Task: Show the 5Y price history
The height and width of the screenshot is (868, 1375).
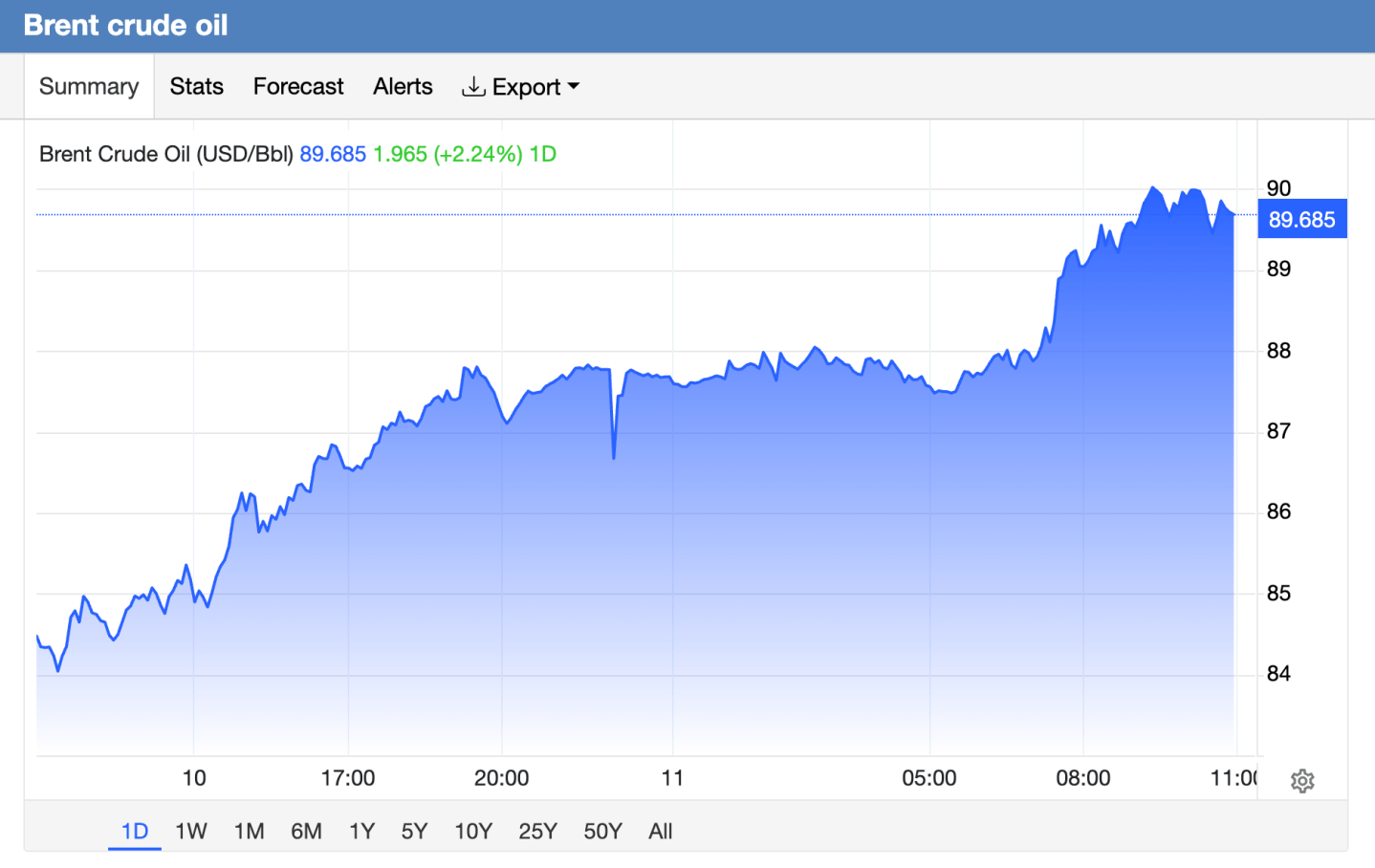Action: 414,831
